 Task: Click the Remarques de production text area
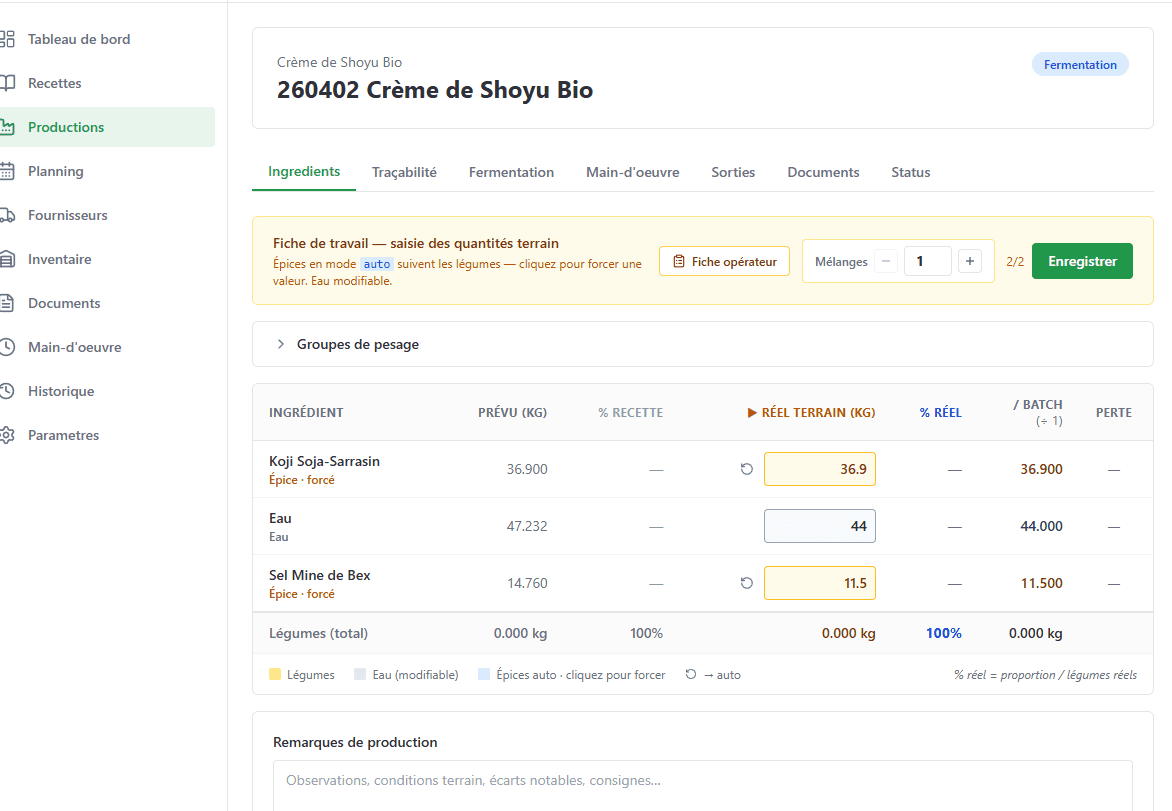(702, 785)
